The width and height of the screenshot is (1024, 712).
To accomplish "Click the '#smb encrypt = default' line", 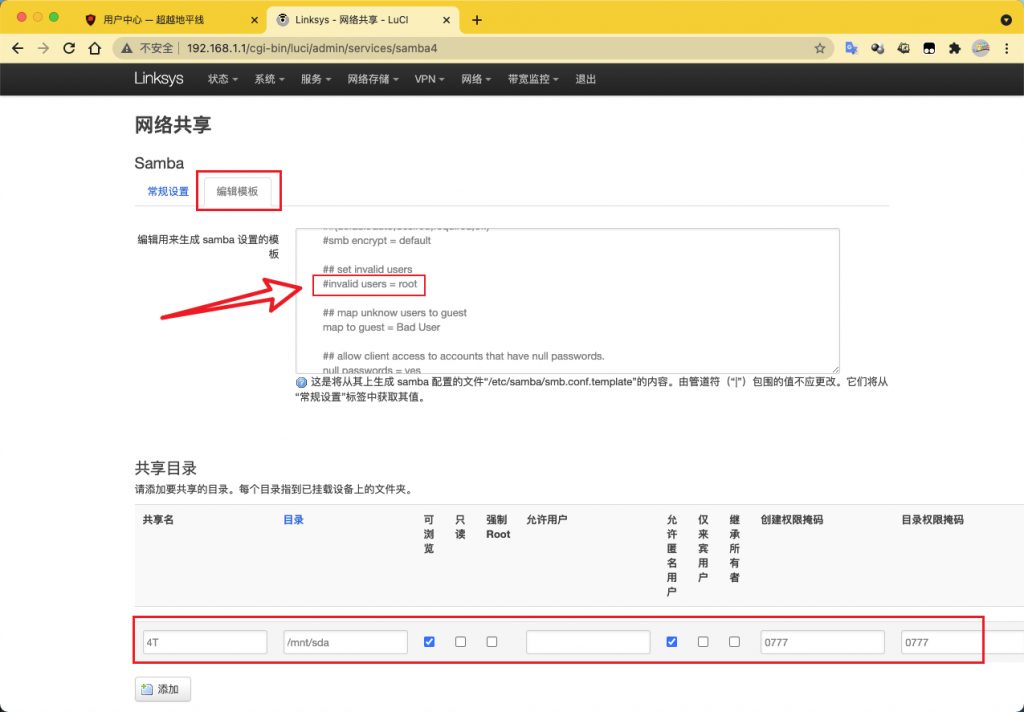I will click(377, 240).
